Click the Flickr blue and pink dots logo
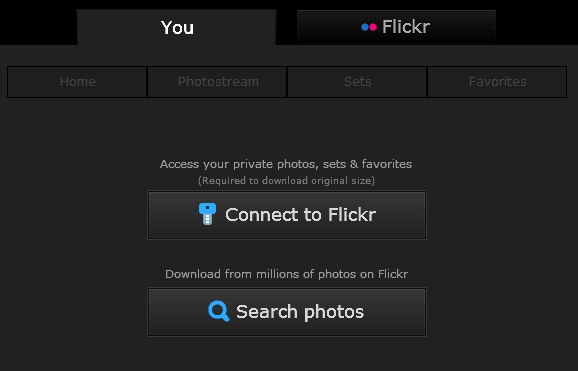 [x=369, y=27]
